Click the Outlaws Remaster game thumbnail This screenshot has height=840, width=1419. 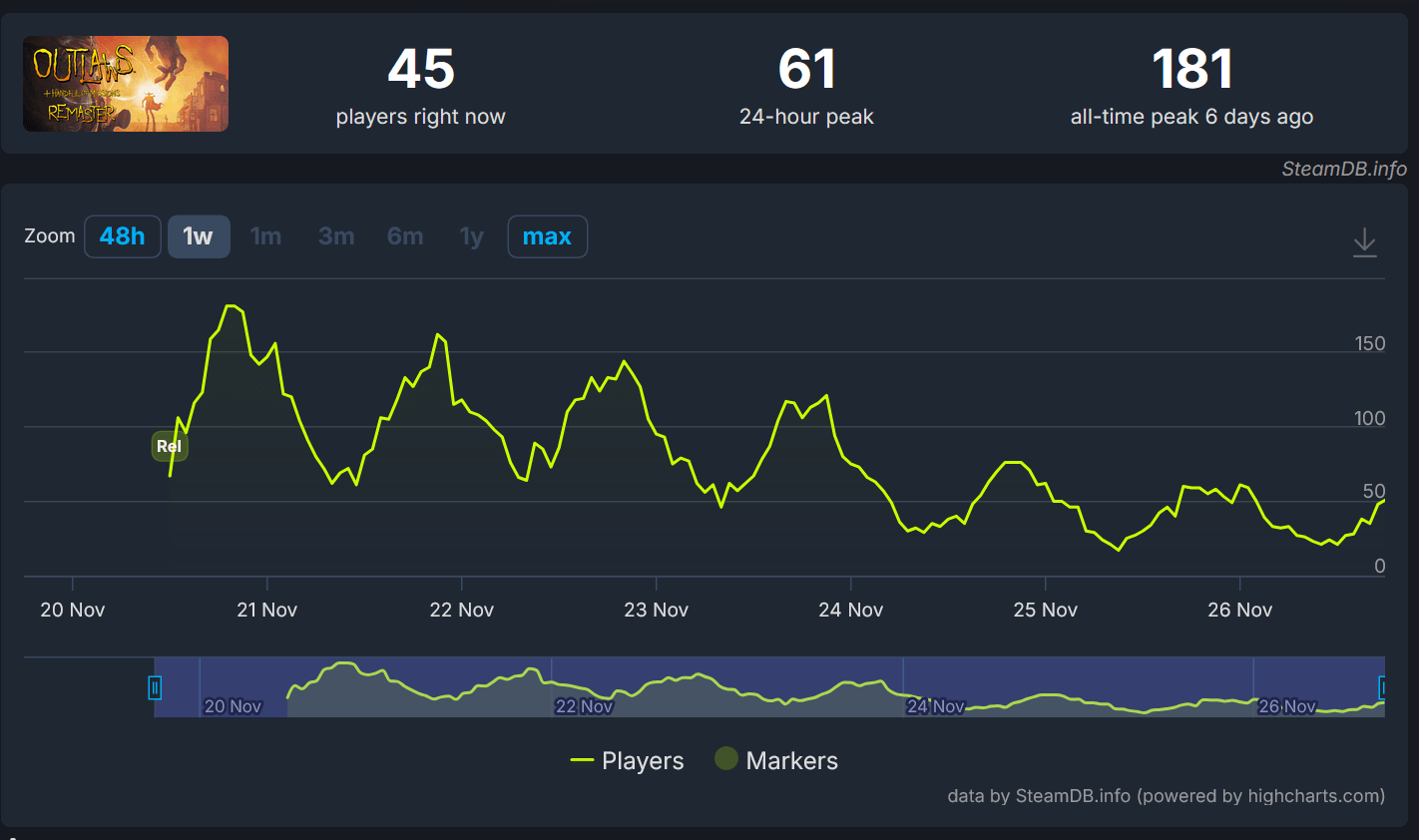pyautogui.click(x=126, y=84)
